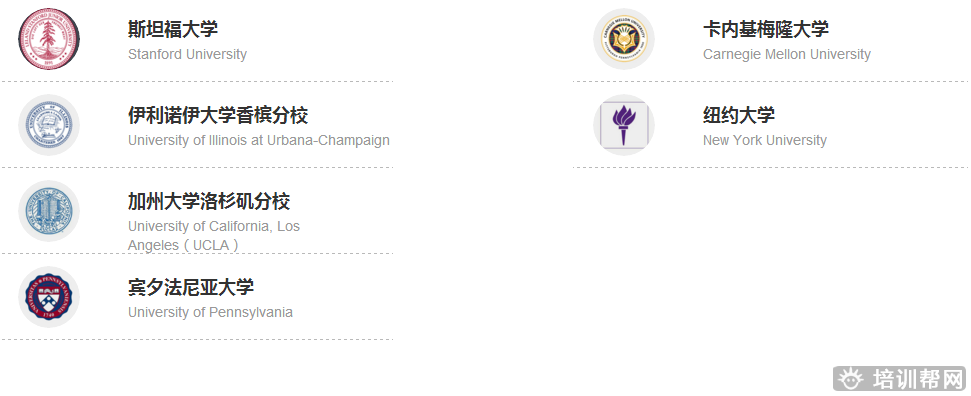Click the Carnegie Mellon University English subtitle
This screenshot has height=396, width=971.
[x=786, y=55]
